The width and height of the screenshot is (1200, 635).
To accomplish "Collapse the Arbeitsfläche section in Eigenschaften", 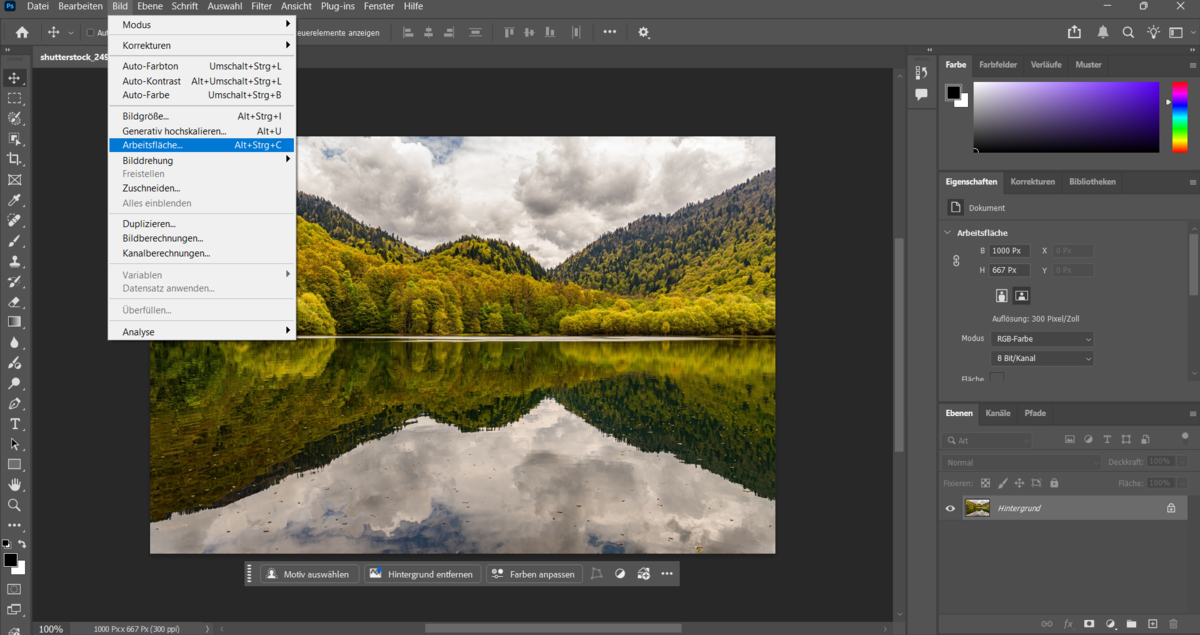I will point(947,231).
